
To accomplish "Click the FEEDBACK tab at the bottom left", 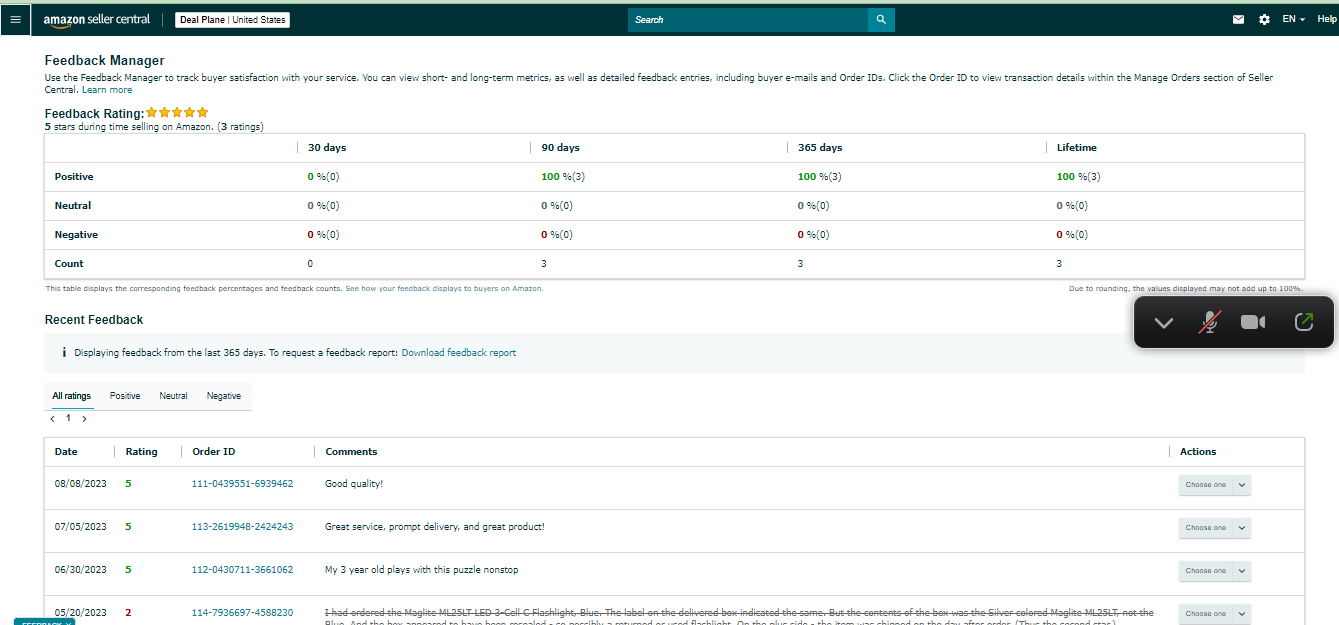I will (44, 622).
